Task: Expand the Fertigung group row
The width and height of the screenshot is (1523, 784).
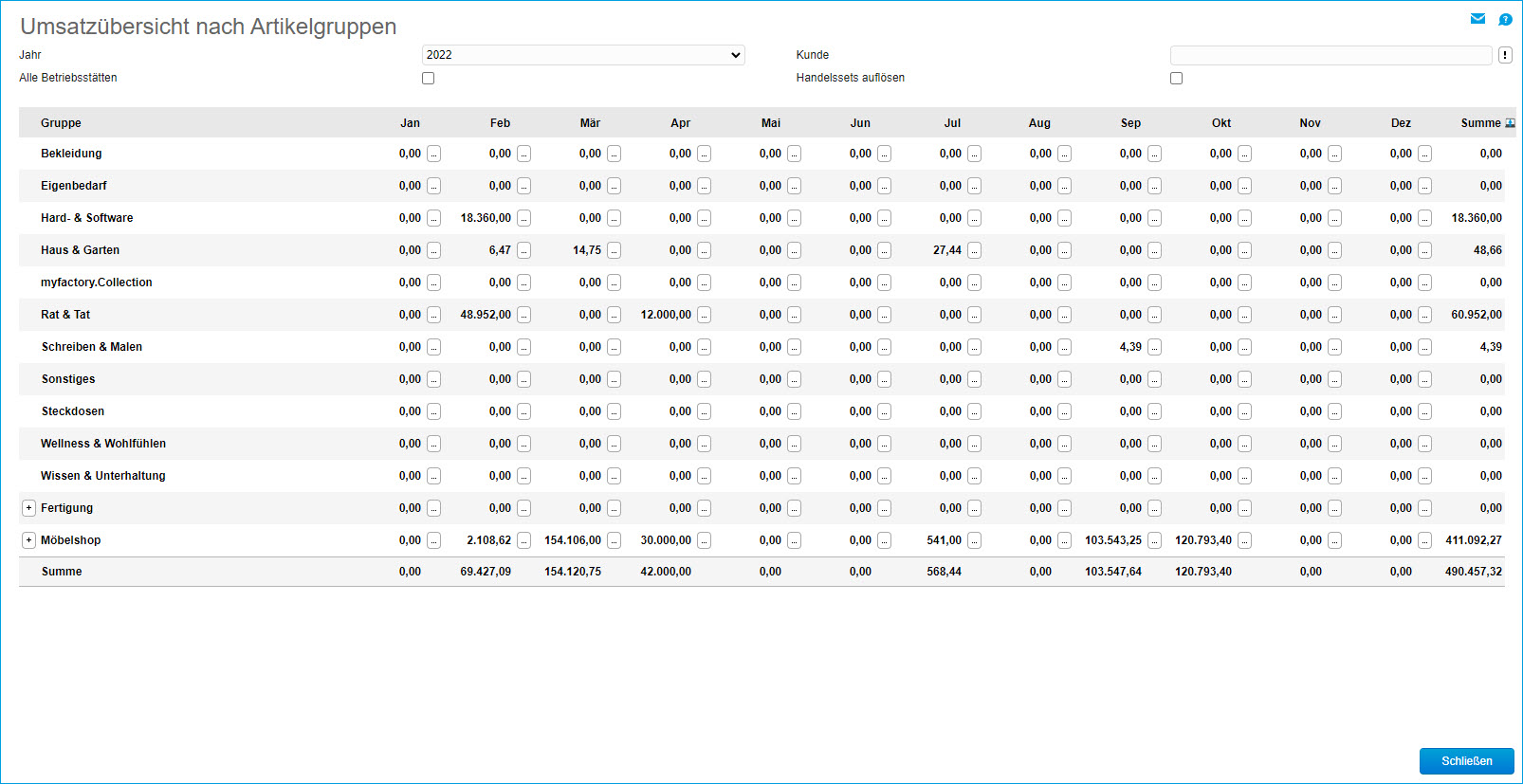Action: 29,508
